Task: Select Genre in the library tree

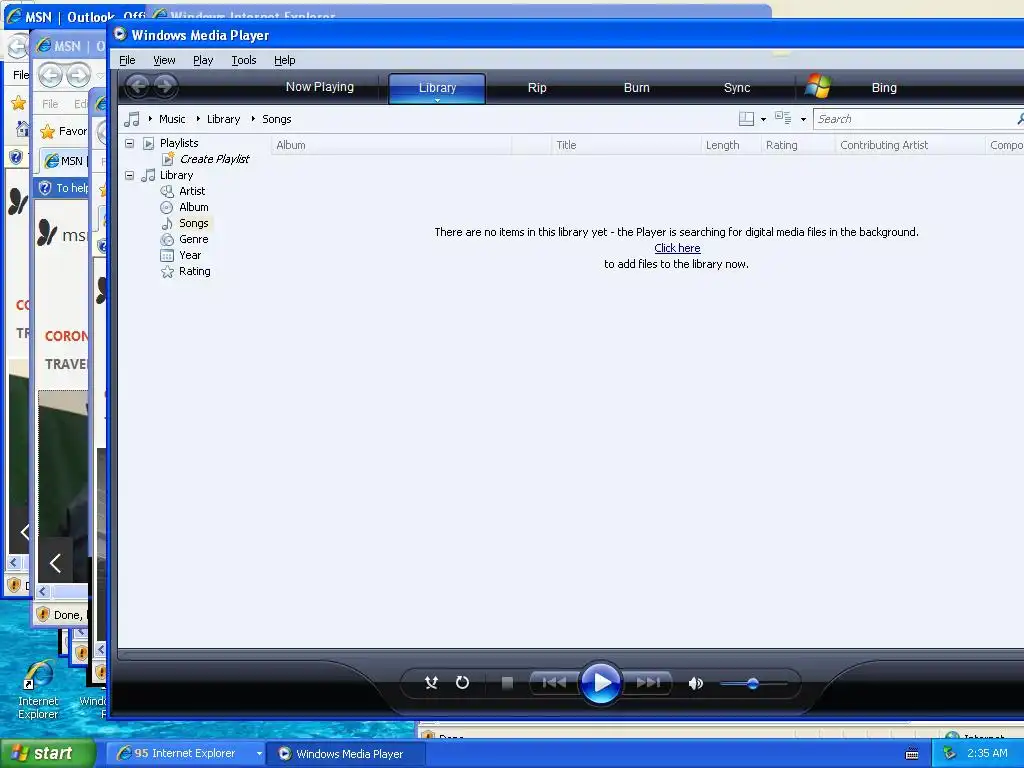Action: [x=193, y=239]
